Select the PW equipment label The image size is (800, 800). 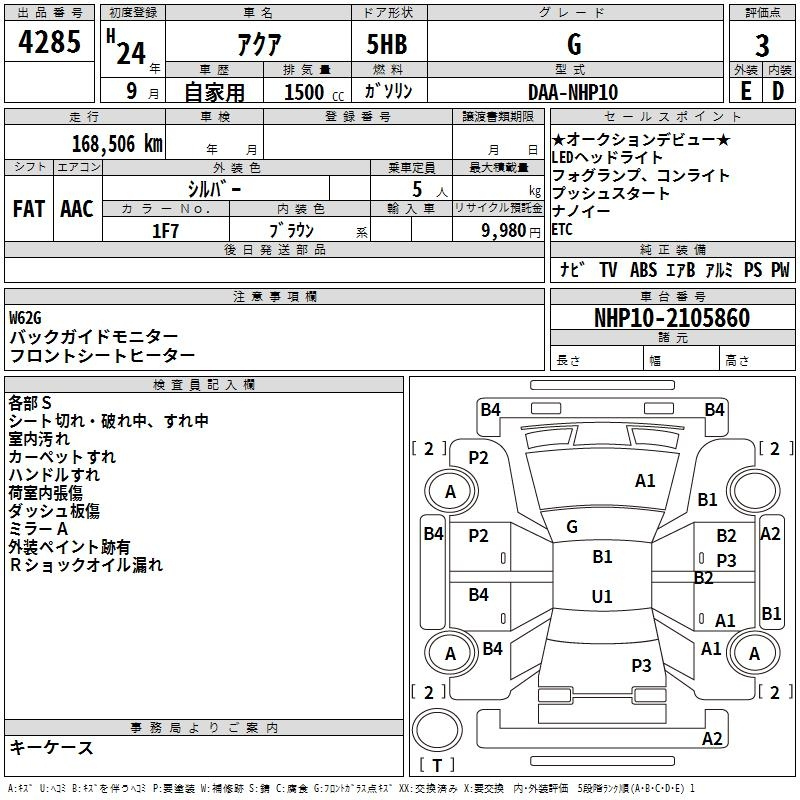780,269
